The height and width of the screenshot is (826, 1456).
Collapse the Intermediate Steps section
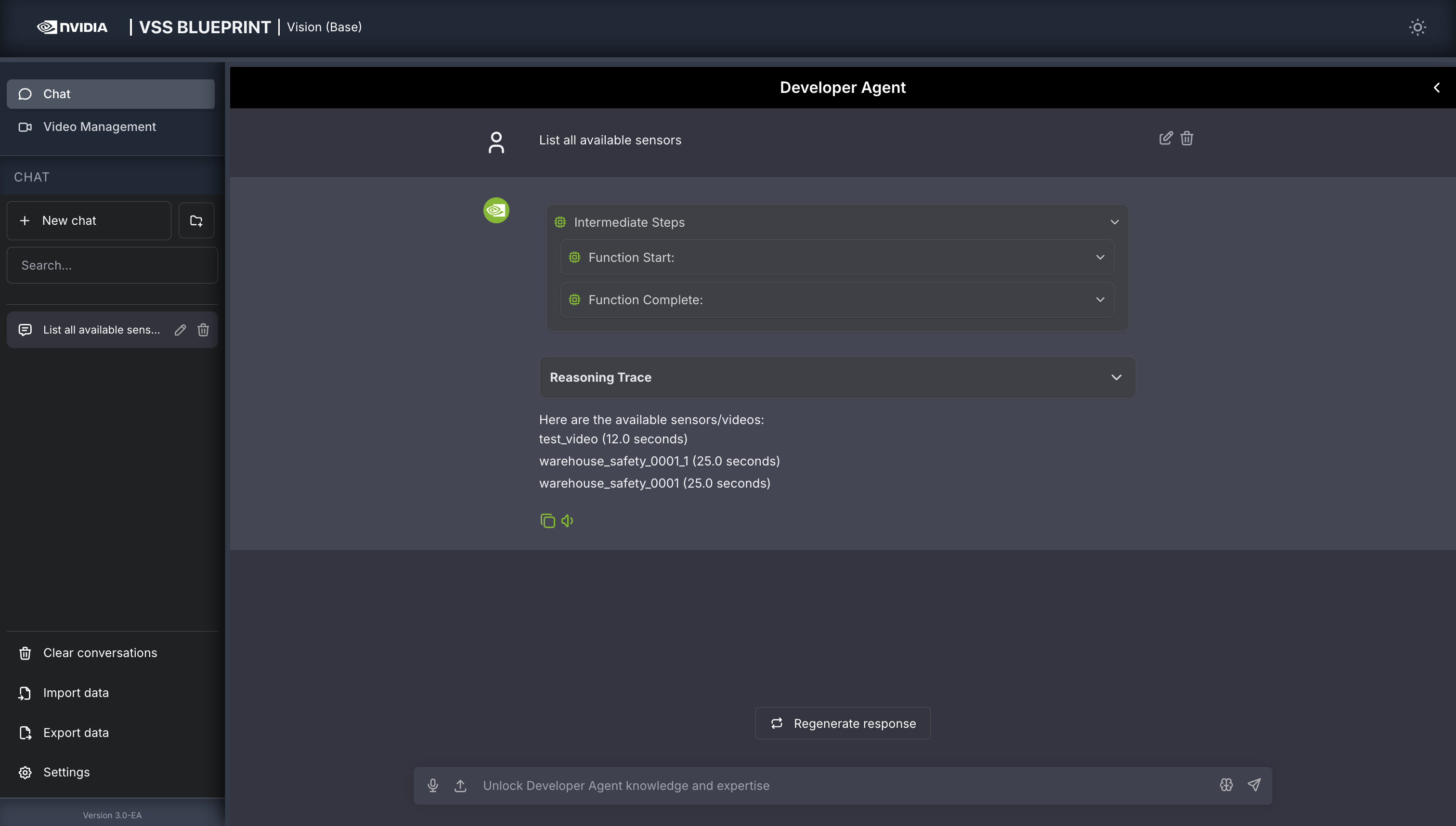click(1115, 222)
